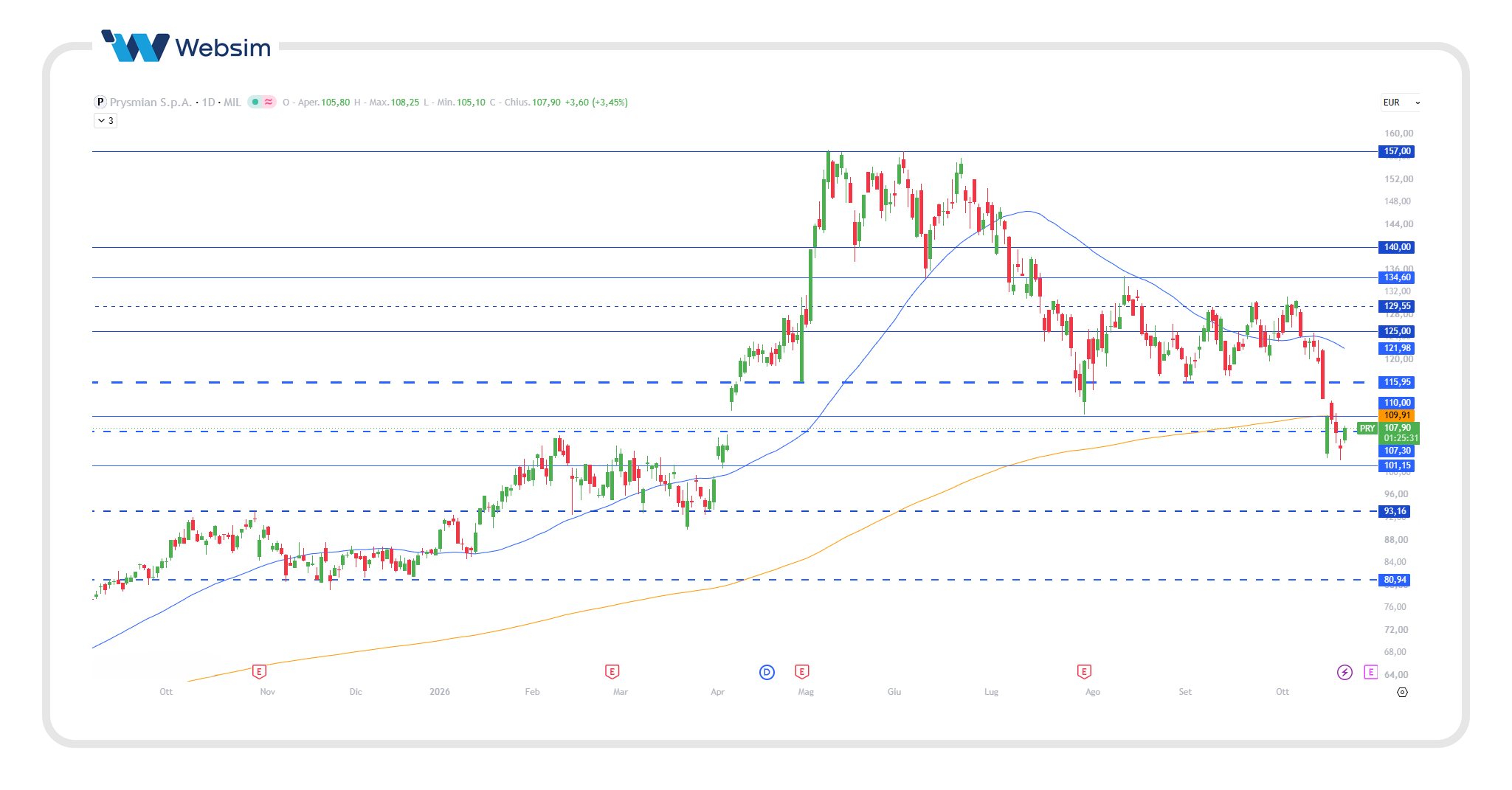Click the green 107,90 last price label
This screenshot has height=790, width=1512.
coord(1398,433)
